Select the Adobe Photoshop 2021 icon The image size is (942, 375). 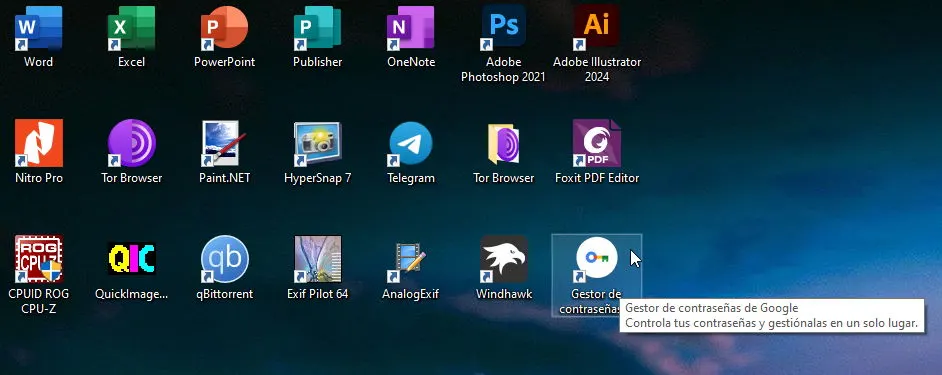click(x=503, y=28)
